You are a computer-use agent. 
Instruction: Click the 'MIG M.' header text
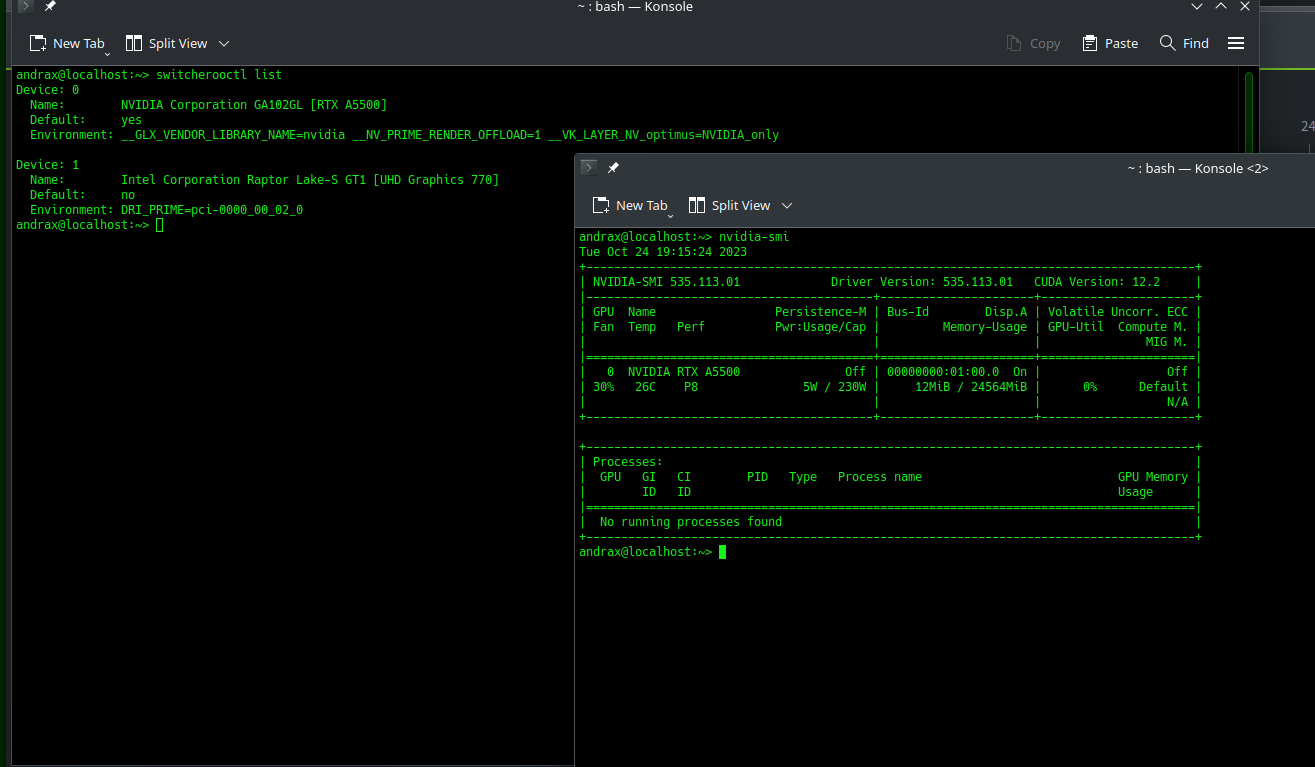pos(1167,342)
